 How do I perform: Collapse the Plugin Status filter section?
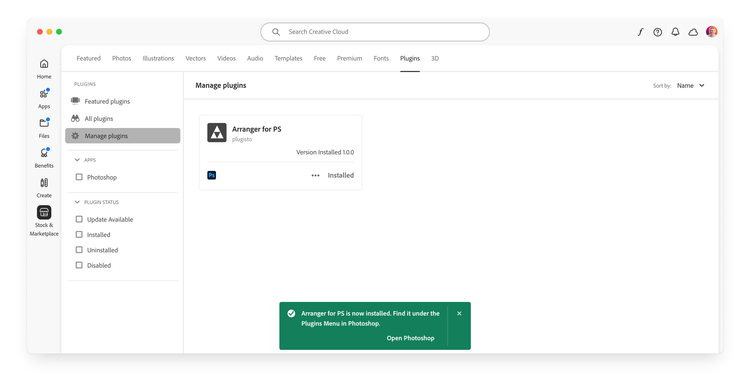click(x=77, y=202)
